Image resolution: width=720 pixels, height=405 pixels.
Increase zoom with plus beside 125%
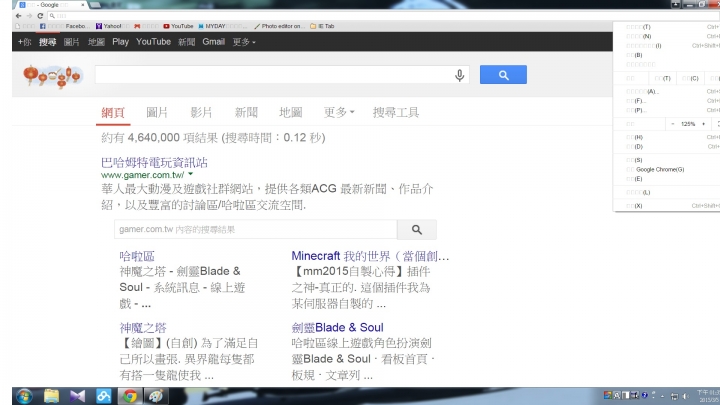(x=703, y=124)
